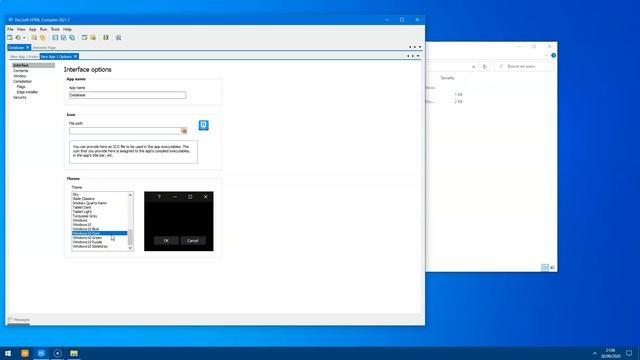Click the first yellow folder toolbar icon
The width and height of the screenshot is (640, 360).
[x=34, y=38]
